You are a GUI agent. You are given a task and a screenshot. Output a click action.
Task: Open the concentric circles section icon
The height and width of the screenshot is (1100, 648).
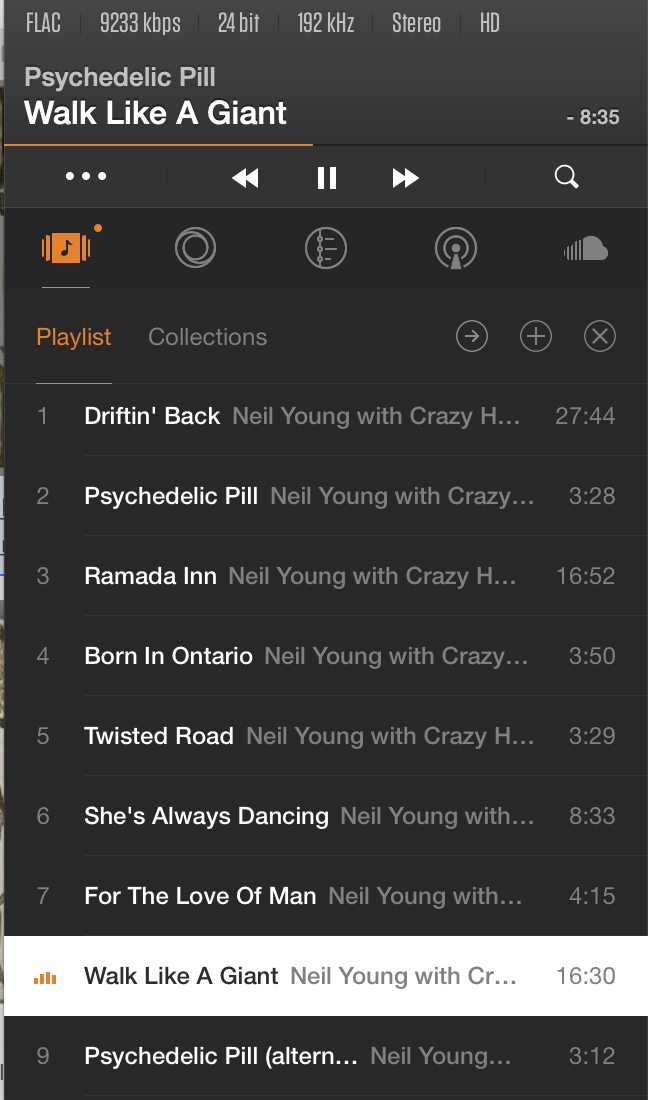coord(195,247)
